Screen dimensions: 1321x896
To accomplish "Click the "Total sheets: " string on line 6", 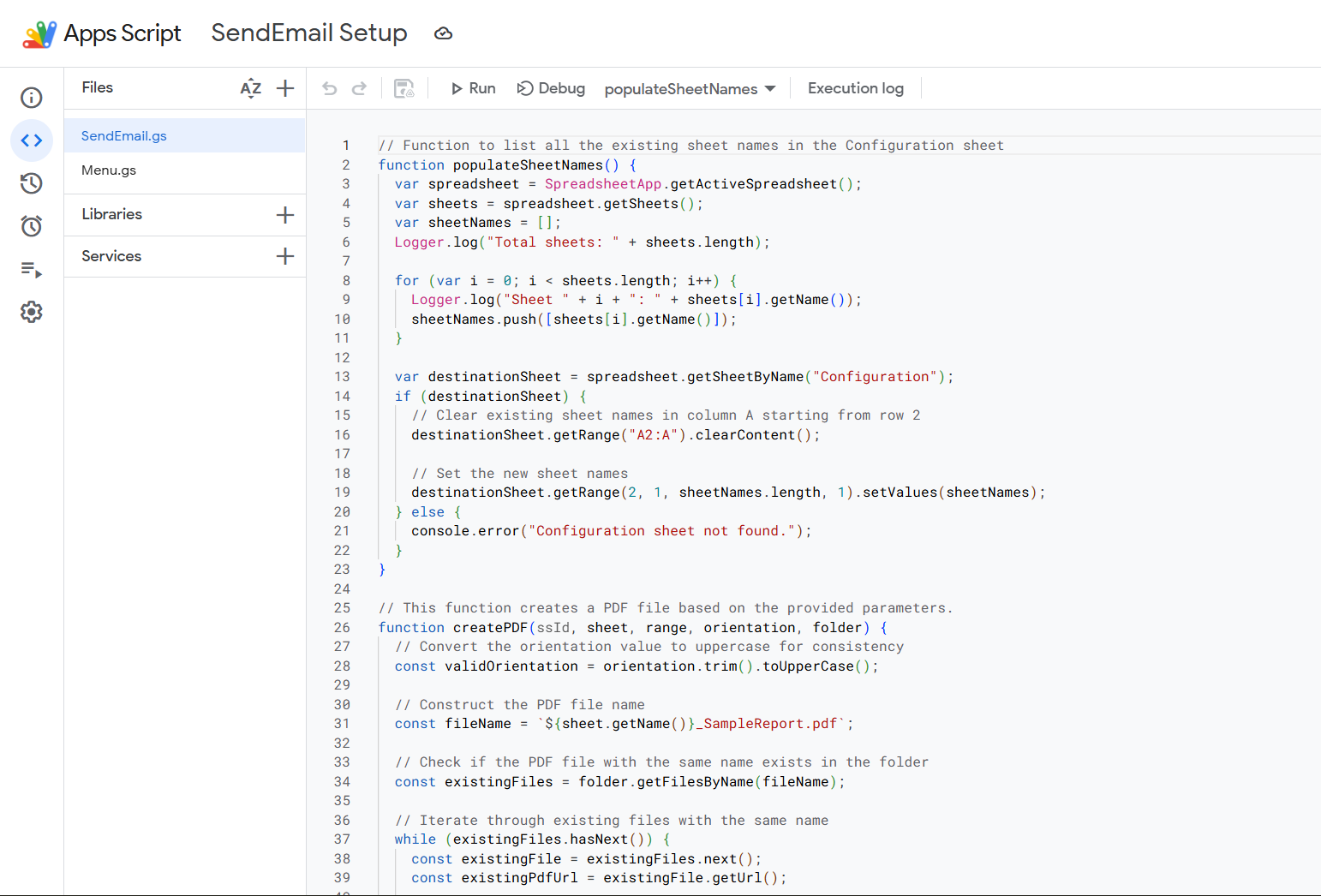I will click(x=553, y=242).
